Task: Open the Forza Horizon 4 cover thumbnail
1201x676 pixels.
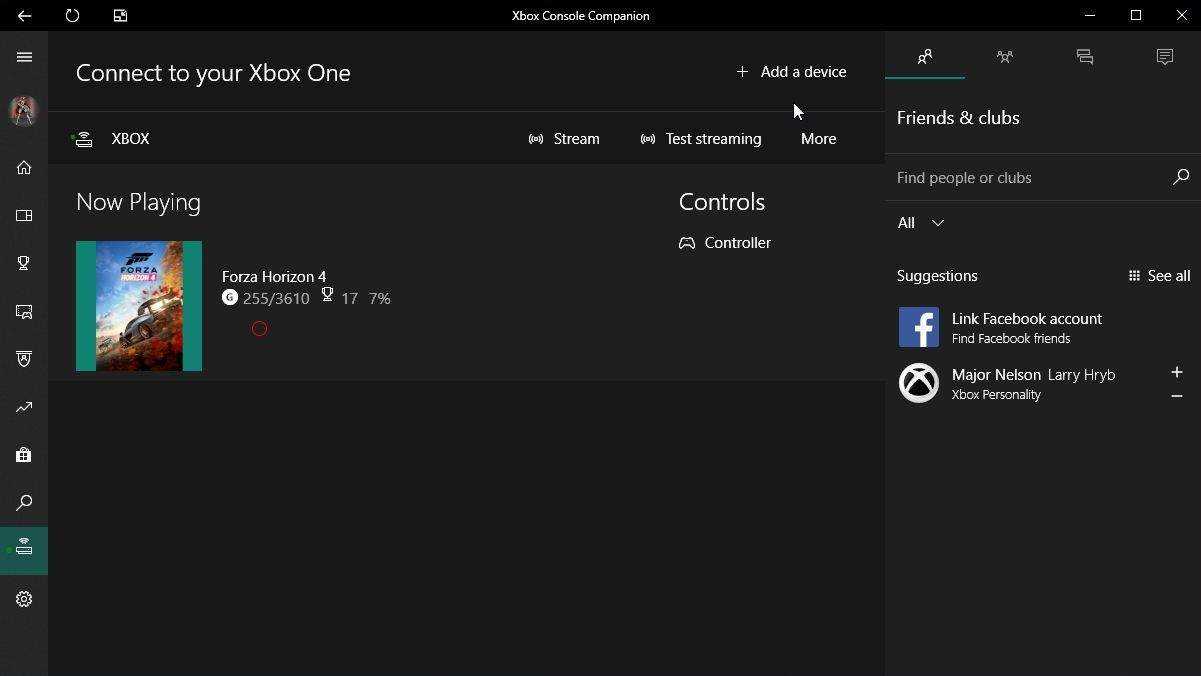Action: click(139, 306)
